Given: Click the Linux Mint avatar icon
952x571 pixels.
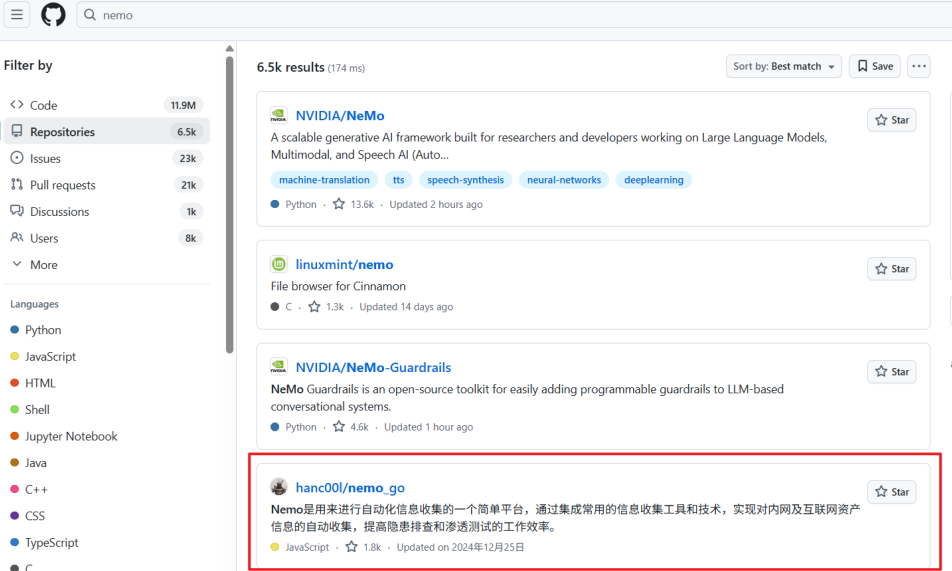Looking at the screenshot, I should (279, 264).
